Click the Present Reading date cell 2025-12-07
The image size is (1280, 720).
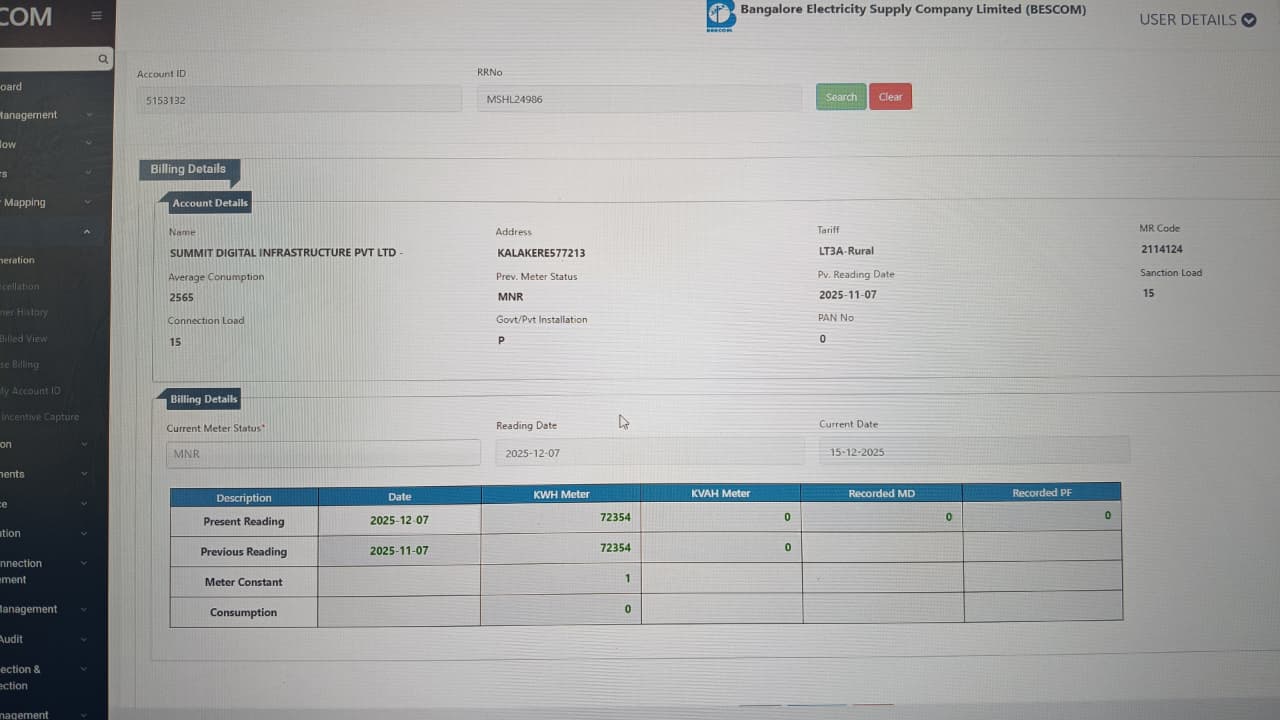(x=399, y=520)
